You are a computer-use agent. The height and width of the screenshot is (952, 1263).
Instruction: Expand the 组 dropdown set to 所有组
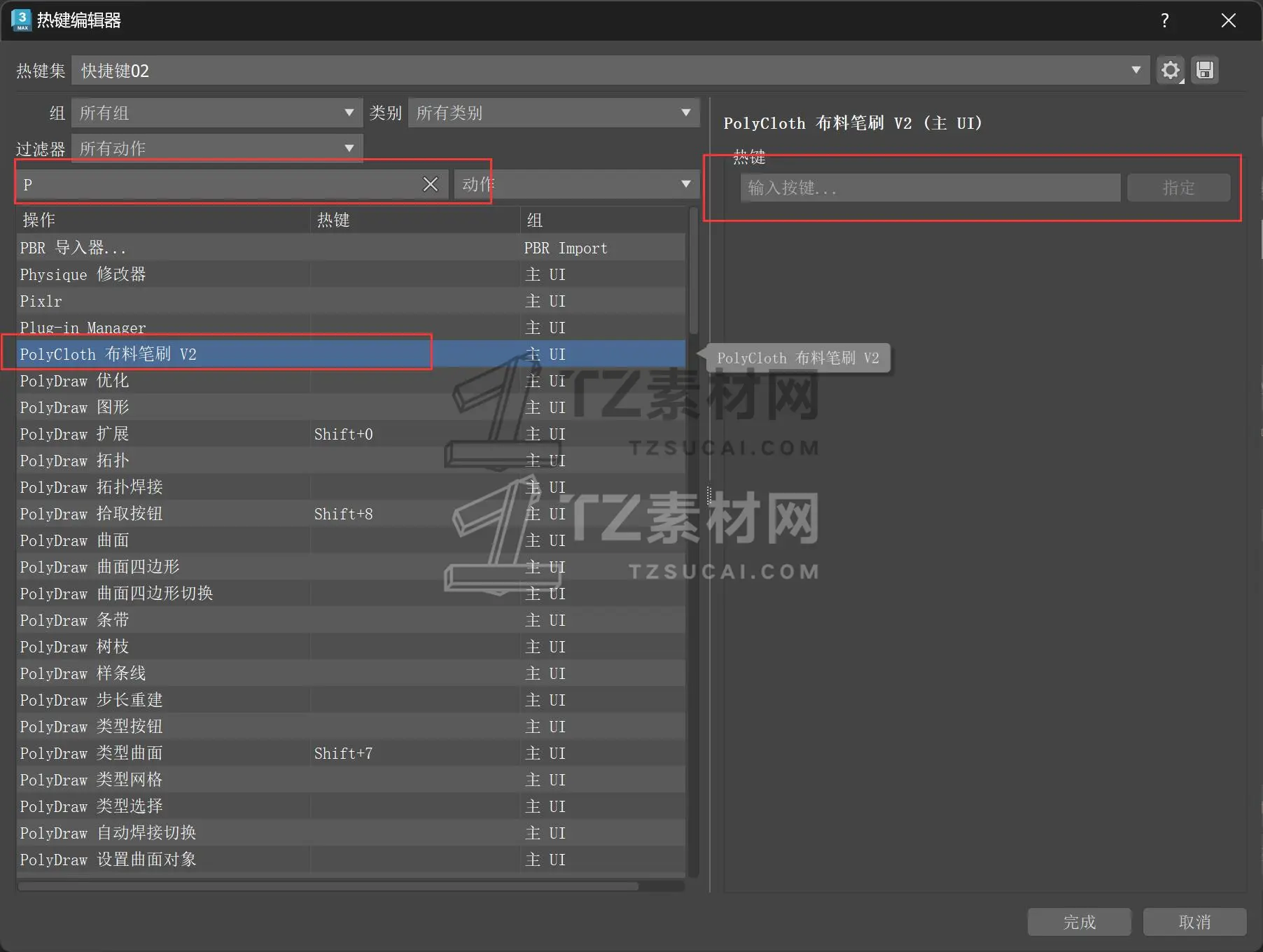217,113
